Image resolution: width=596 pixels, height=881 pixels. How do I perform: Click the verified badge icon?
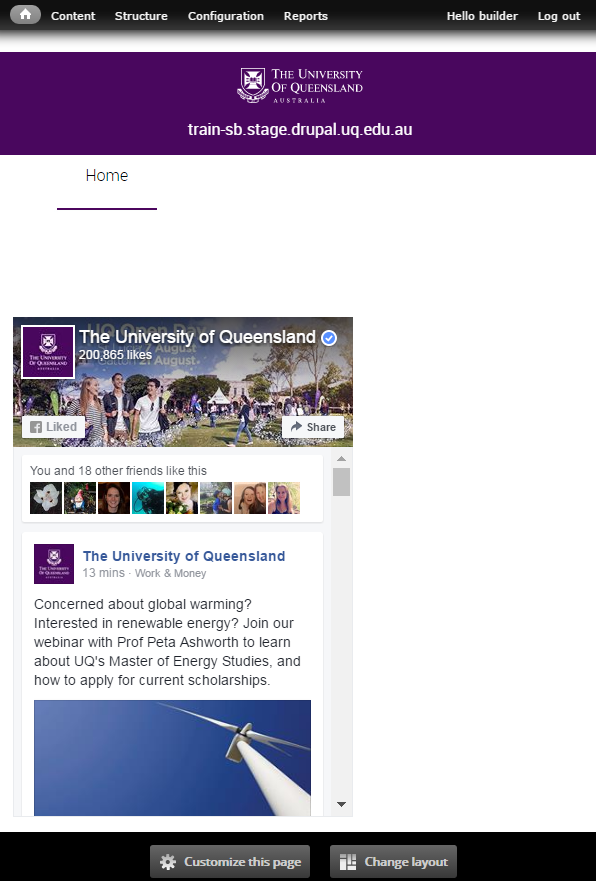coord(329,338)
